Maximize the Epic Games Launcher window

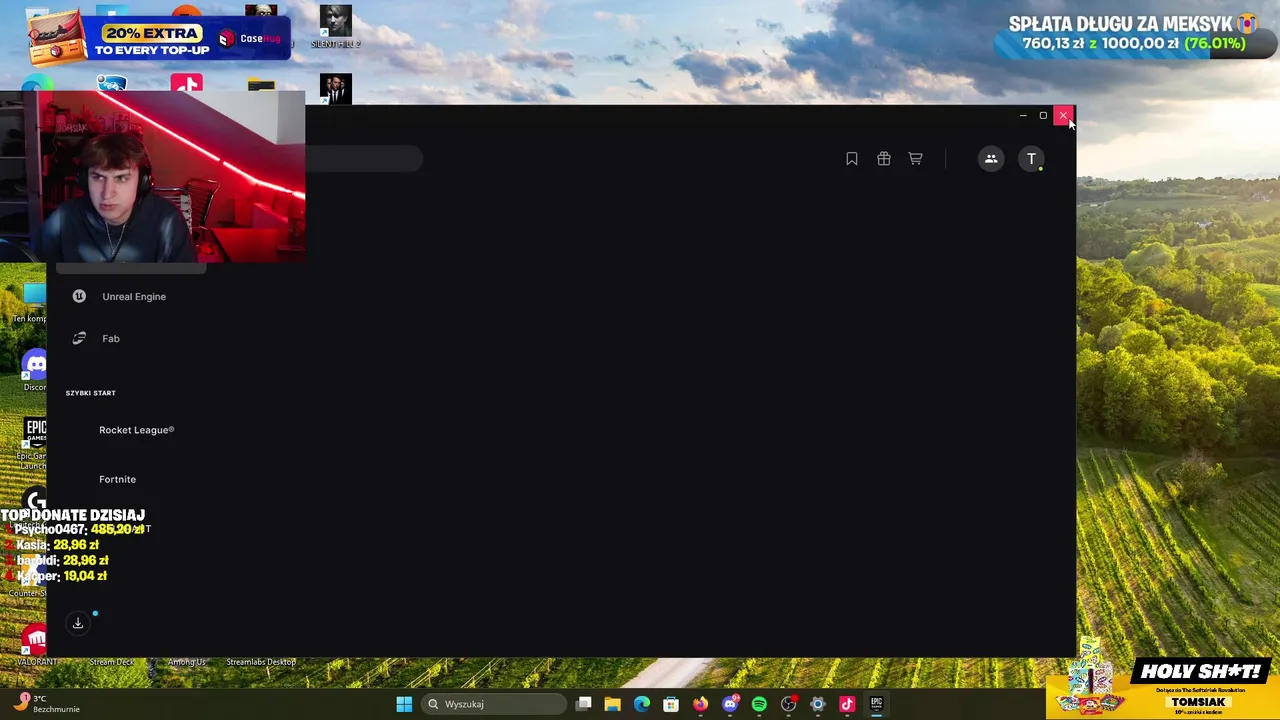(1043, 116)
